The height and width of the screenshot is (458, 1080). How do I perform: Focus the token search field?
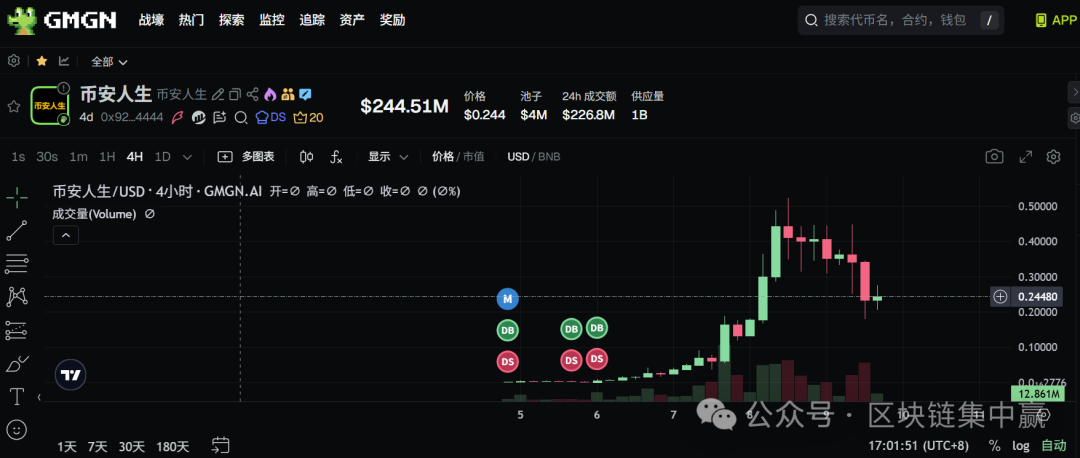click(x=900, y=20)
